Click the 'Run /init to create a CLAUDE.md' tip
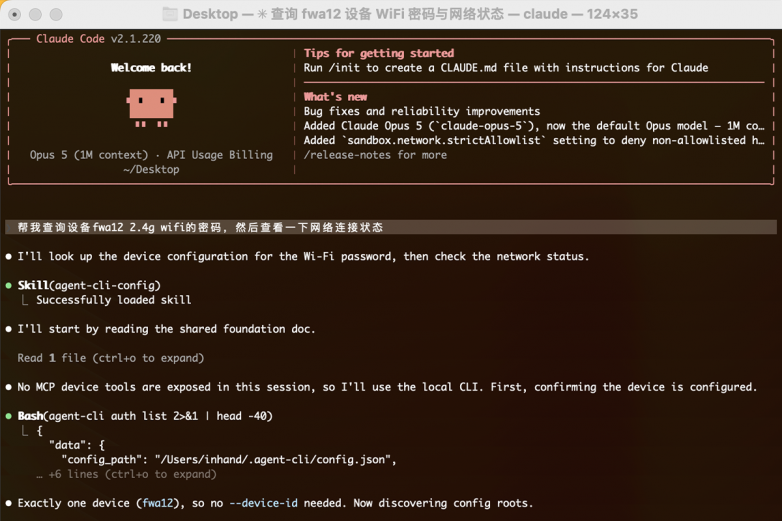782x521 pixels. pyautogui.click(x=506, y=68)
